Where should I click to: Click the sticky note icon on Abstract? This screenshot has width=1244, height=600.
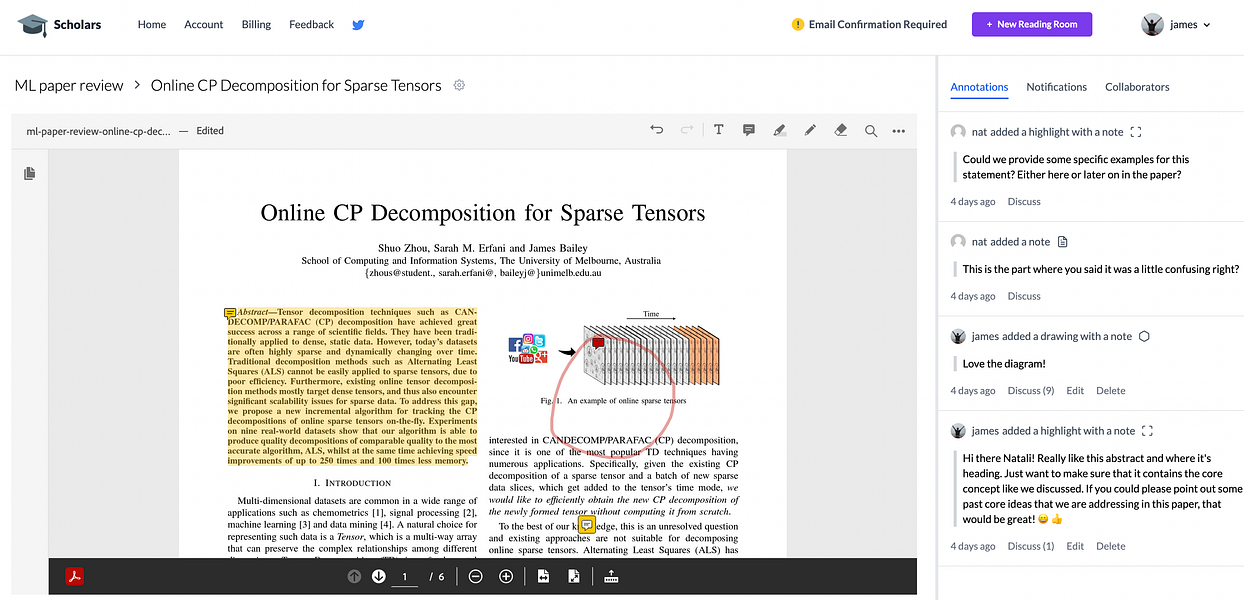(230, 313)
